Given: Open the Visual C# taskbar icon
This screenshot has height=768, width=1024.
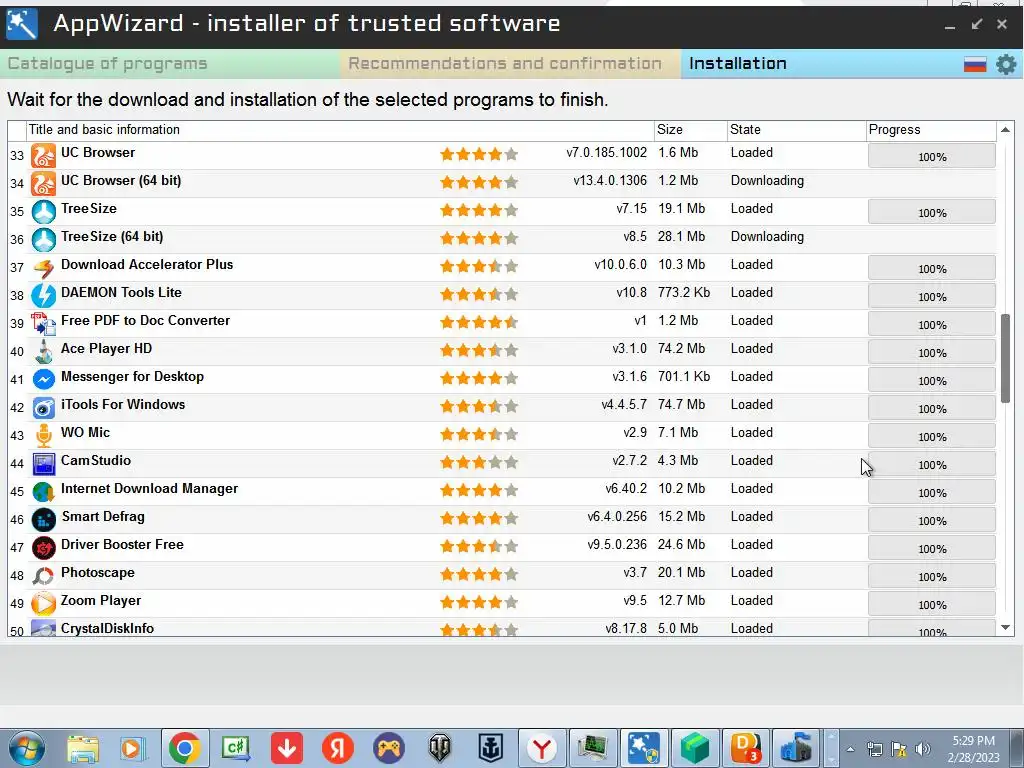Looking at the screenshot, I should tap(236, 748).
